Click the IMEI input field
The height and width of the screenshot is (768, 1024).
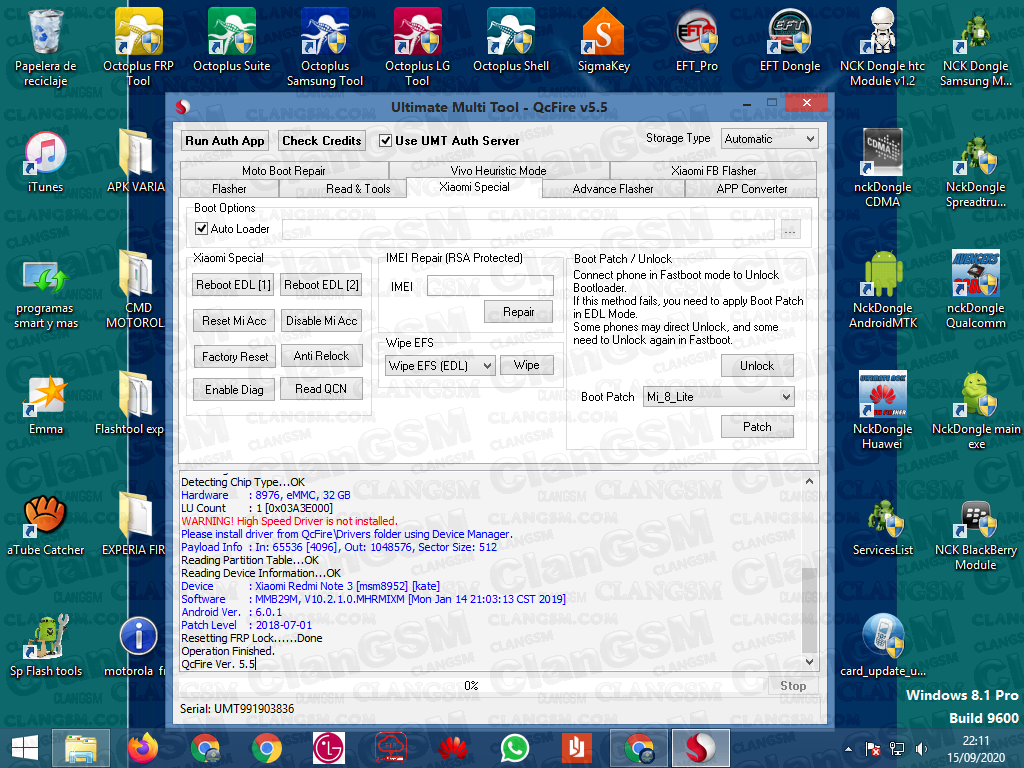pos(490,286)
